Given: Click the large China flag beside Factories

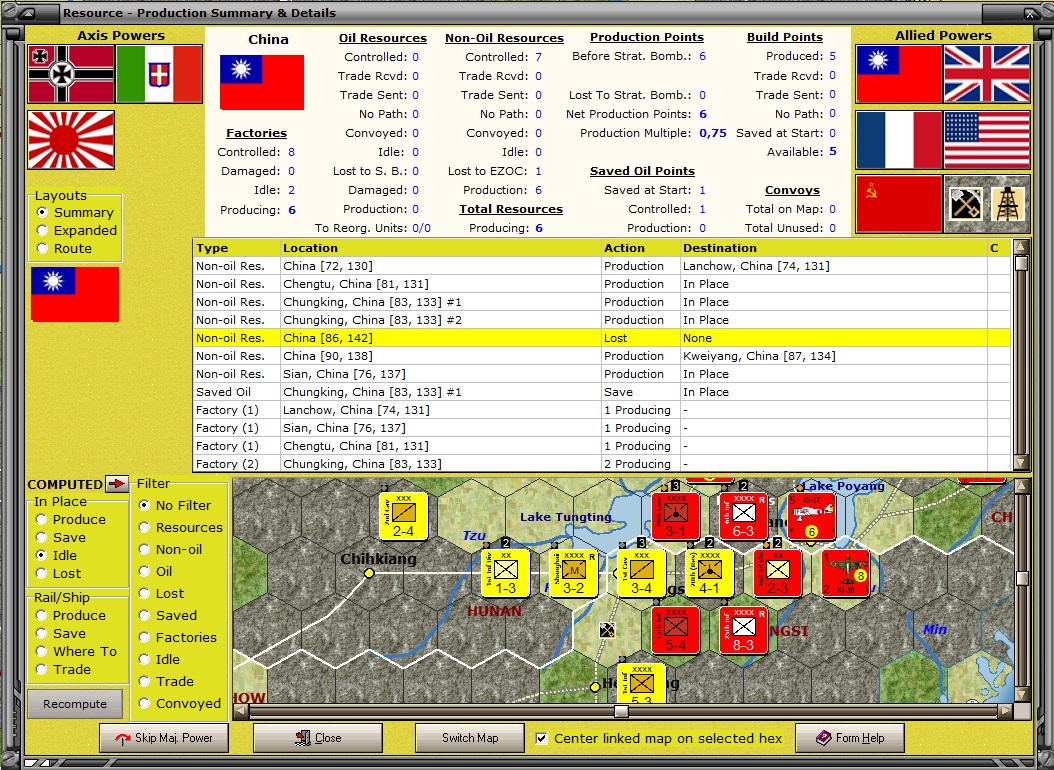Looking at the screenshot, I should 262,82.
